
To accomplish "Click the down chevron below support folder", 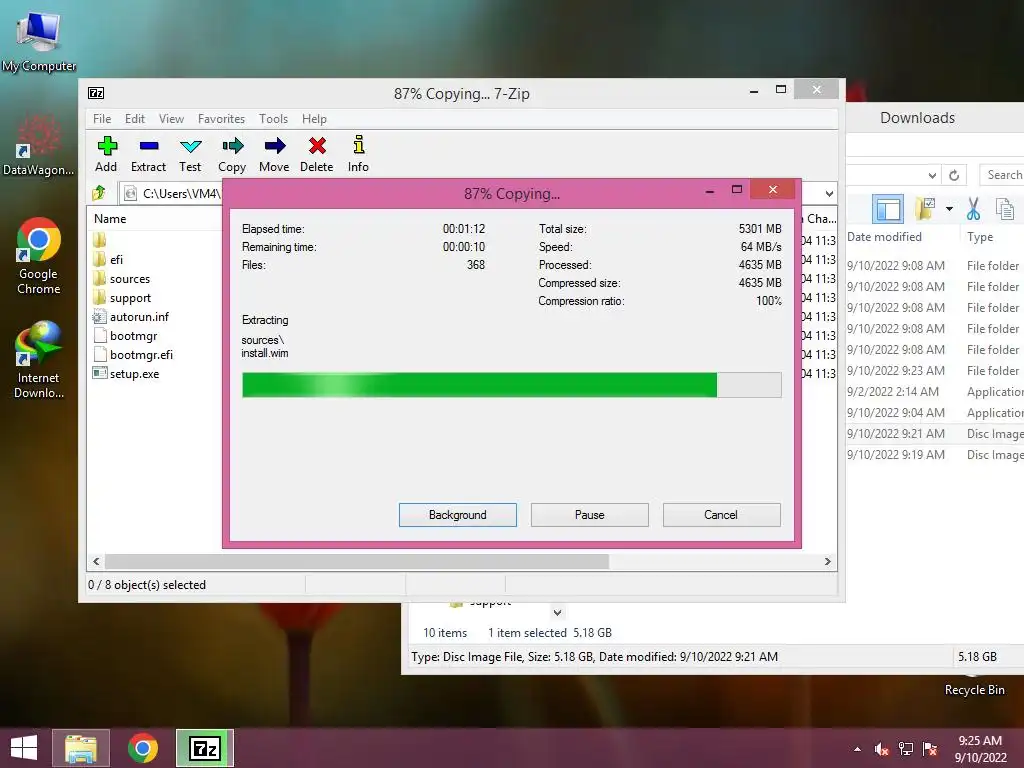I will point(557,613).
